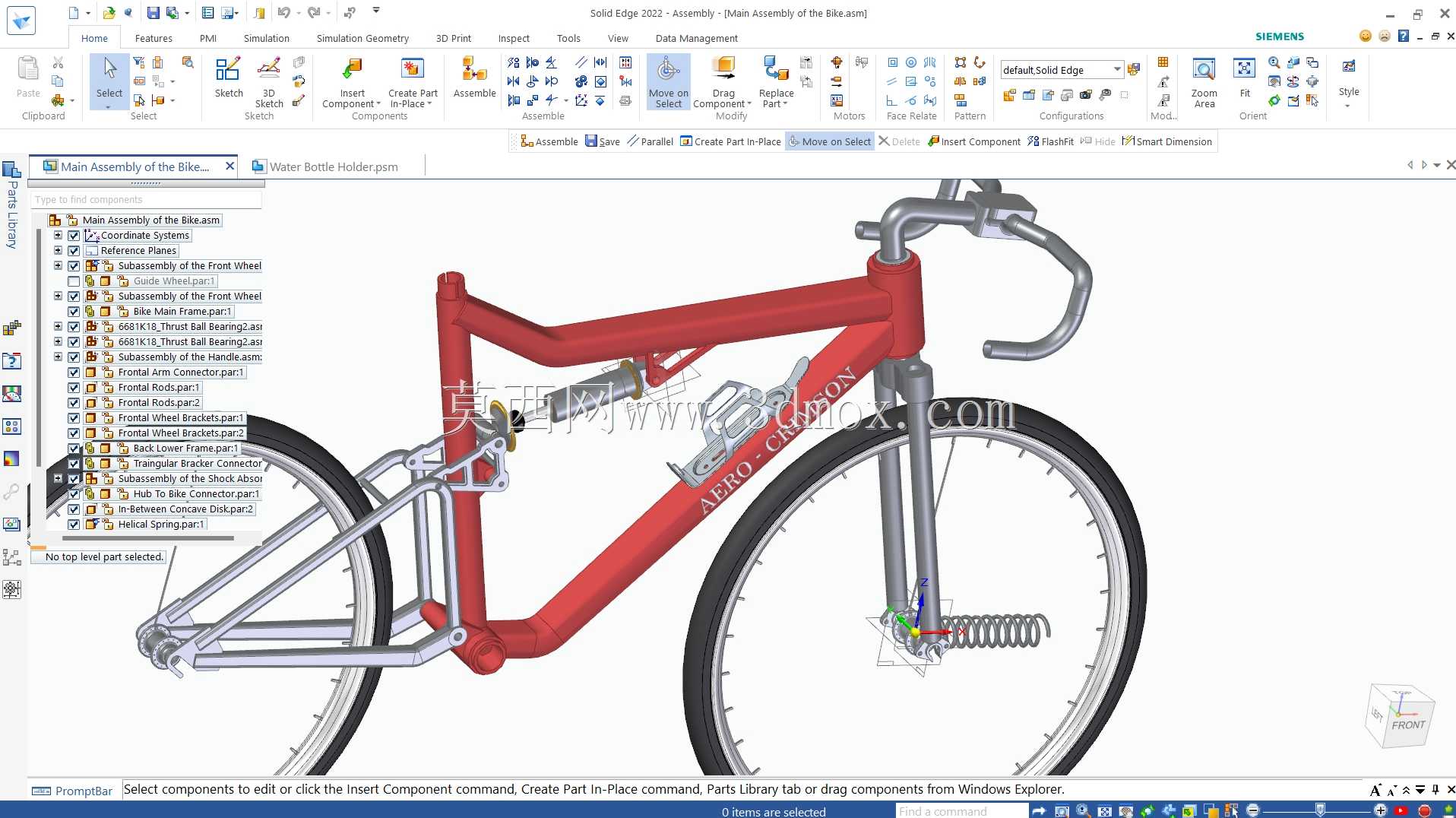Screen dimensions: 1456x818
Task: Enable the Guide Wheel.par:1 checkbox
Action: point(74,281)
